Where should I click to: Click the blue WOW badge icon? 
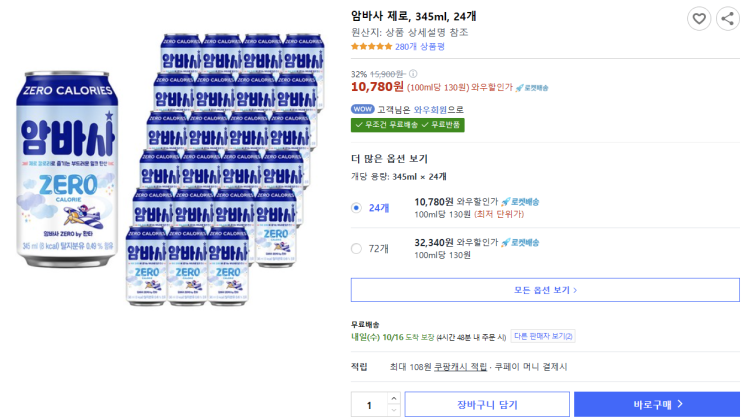tap(362, 110)
